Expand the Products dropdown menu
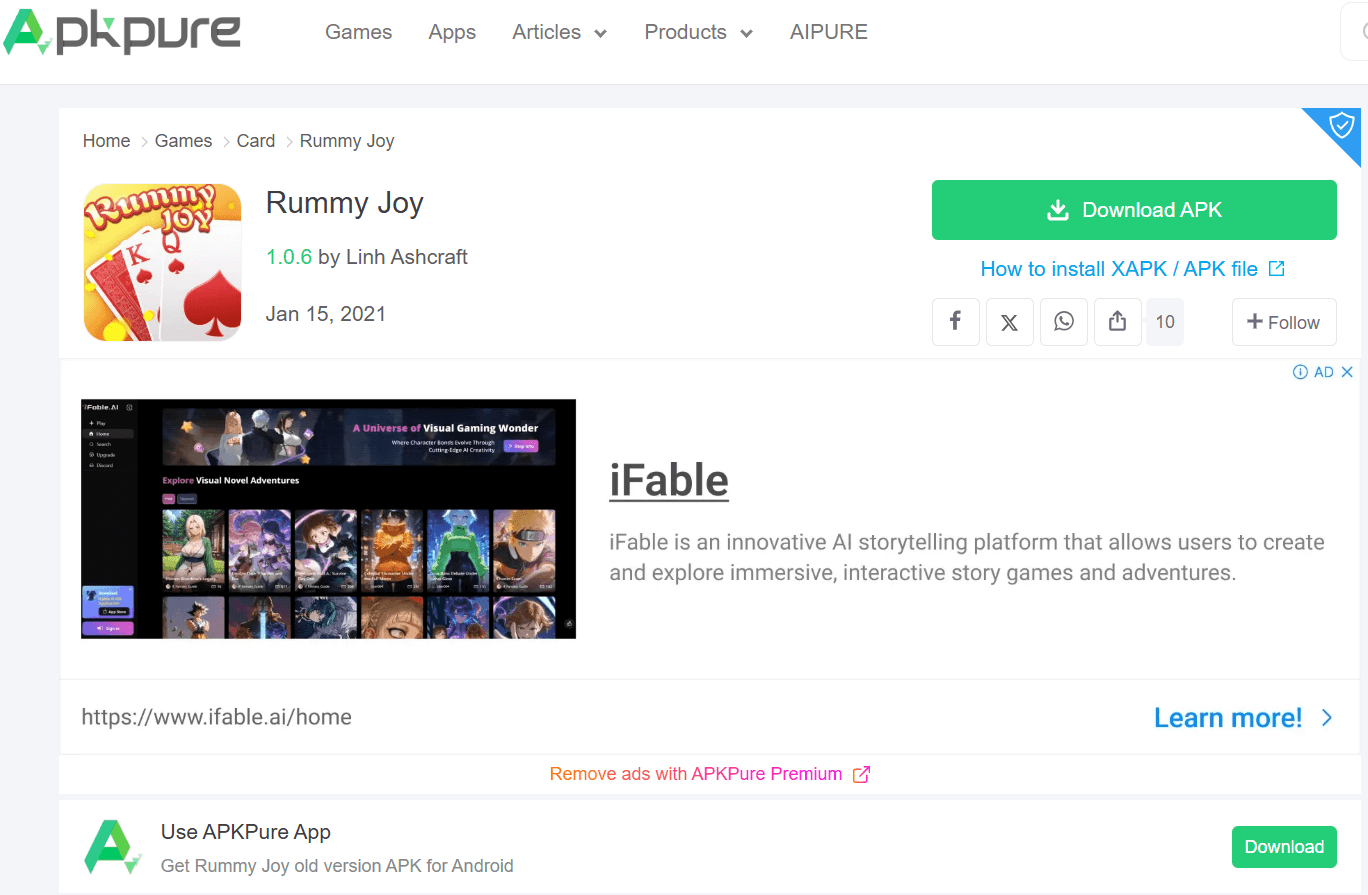This screenshot has height=895, width=1368. click(698, 32)
